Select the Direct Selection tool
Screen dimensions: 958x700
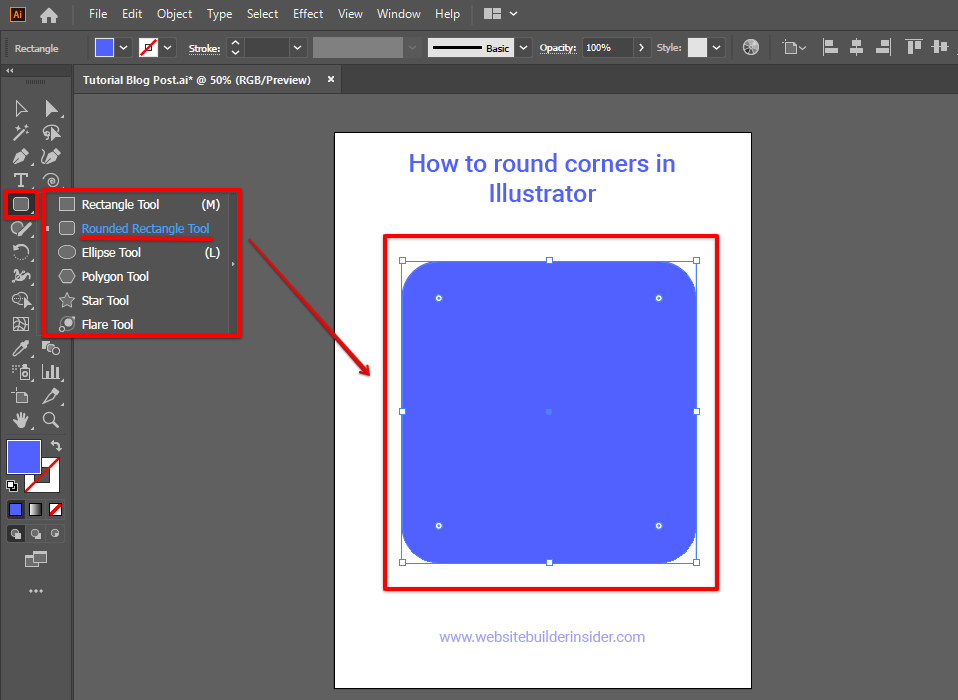click(x=51, y=109)
